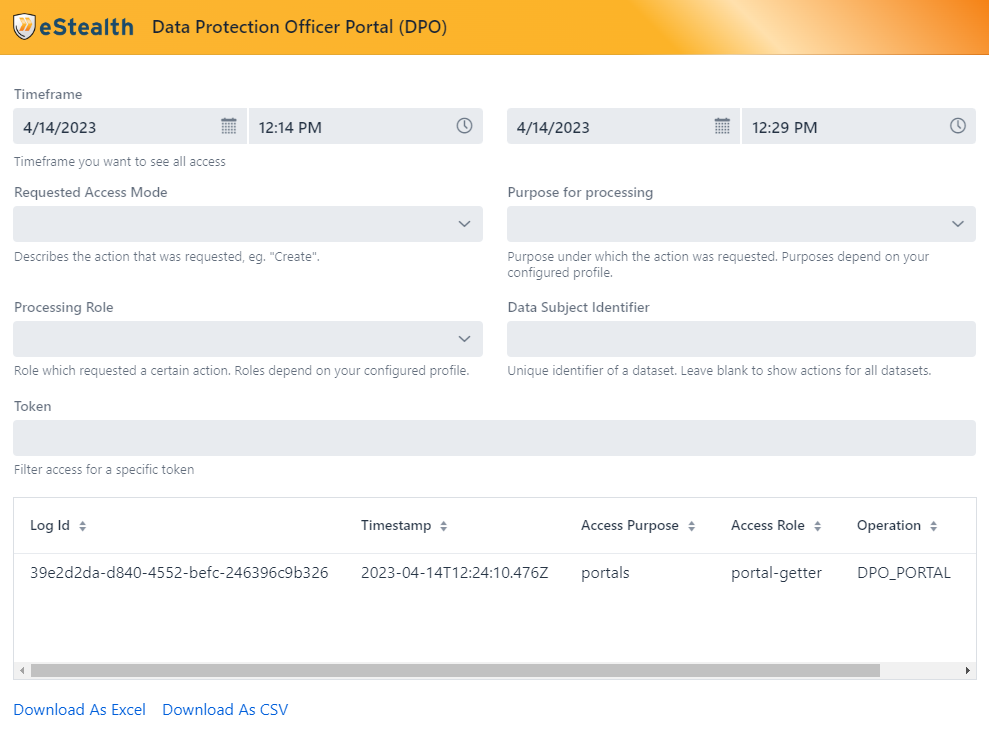Click the Timestamp column header
The image size is (989, 731).
click(x=396, y=525)
